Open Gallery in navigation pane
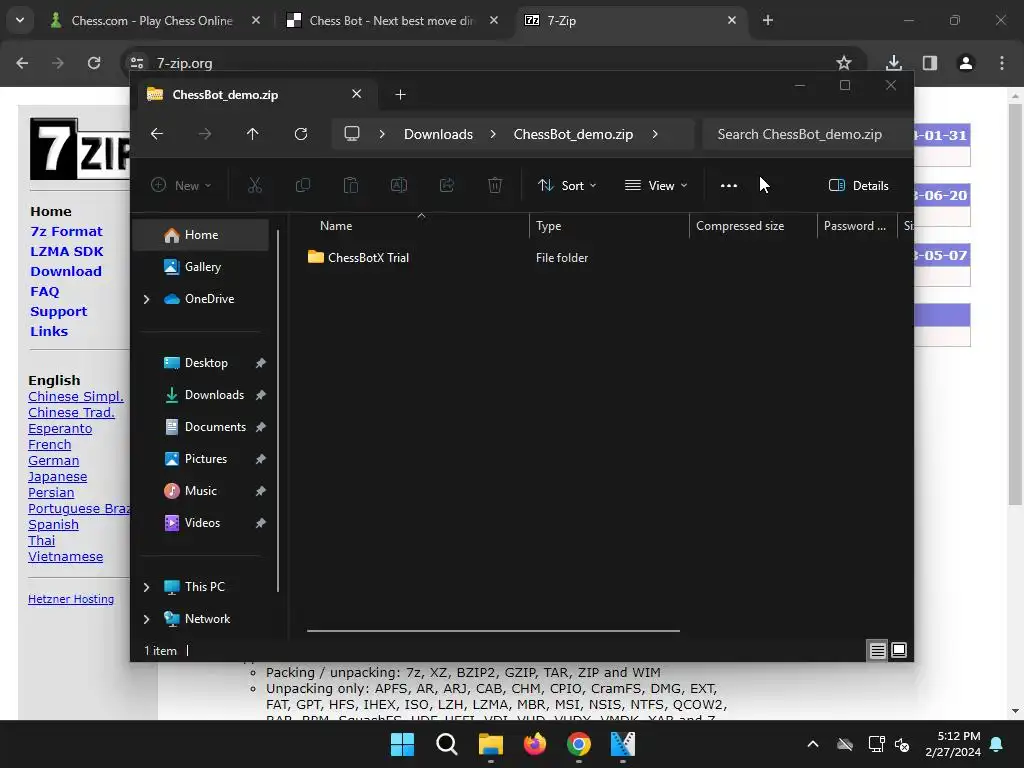Viewport: 1024px width, 768px height. pos(201,267)
